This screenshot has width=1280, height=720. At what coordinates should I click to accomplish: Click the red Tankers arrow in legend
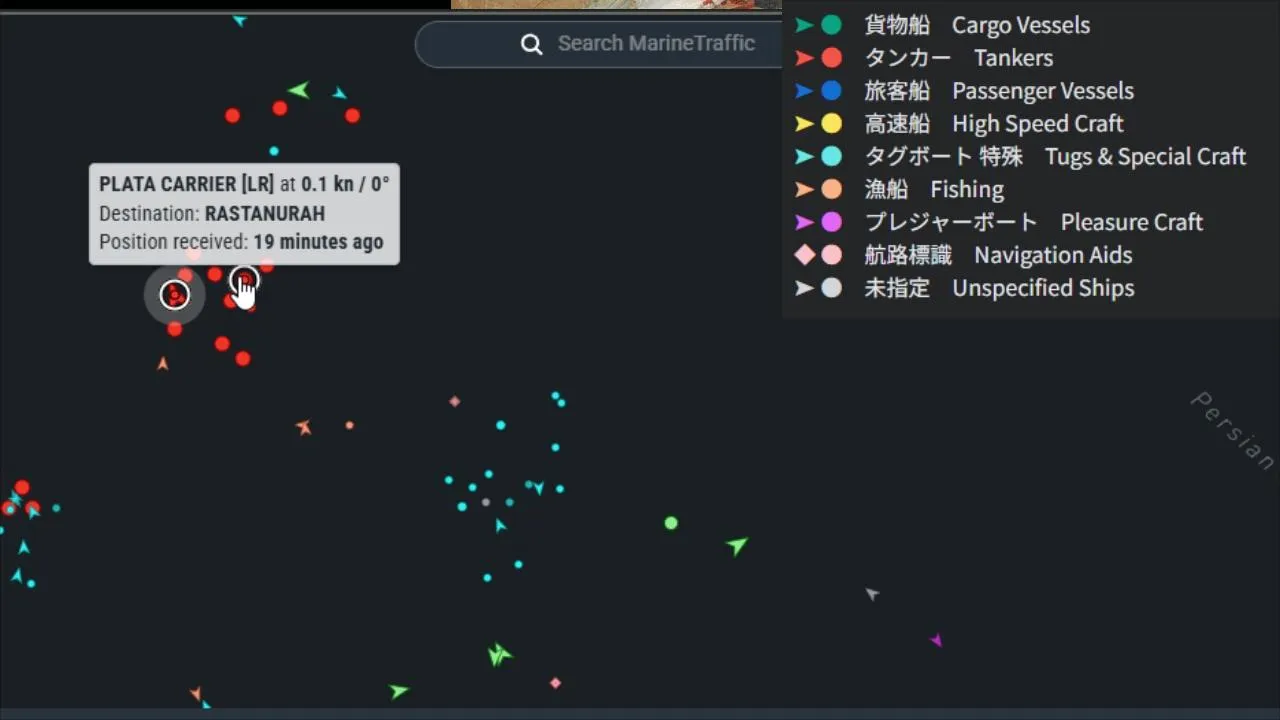[x=804, y=58]
